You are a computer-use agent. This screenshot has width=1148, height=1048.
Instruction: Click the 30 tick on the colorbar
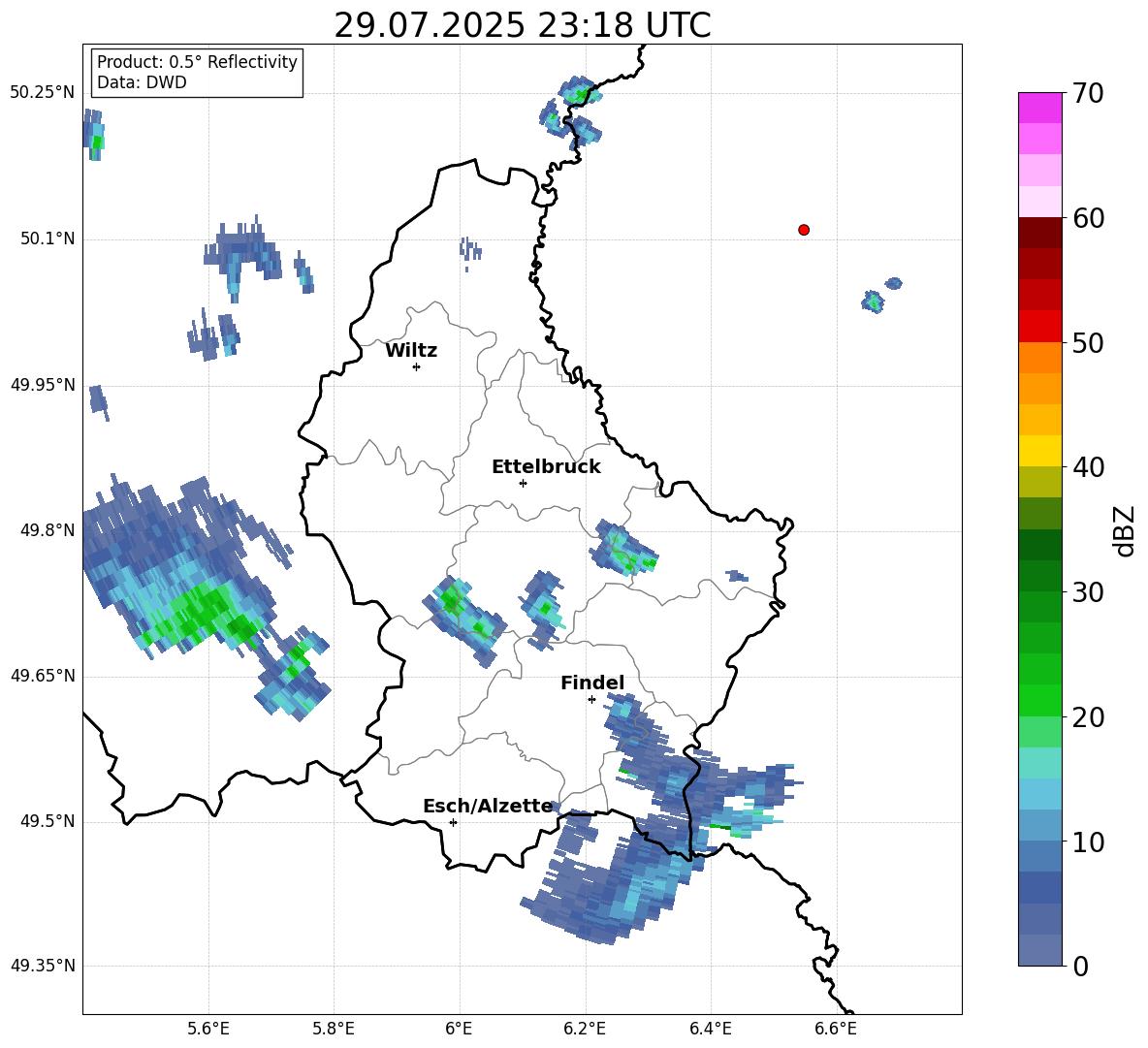click(x=1088, y=592)
